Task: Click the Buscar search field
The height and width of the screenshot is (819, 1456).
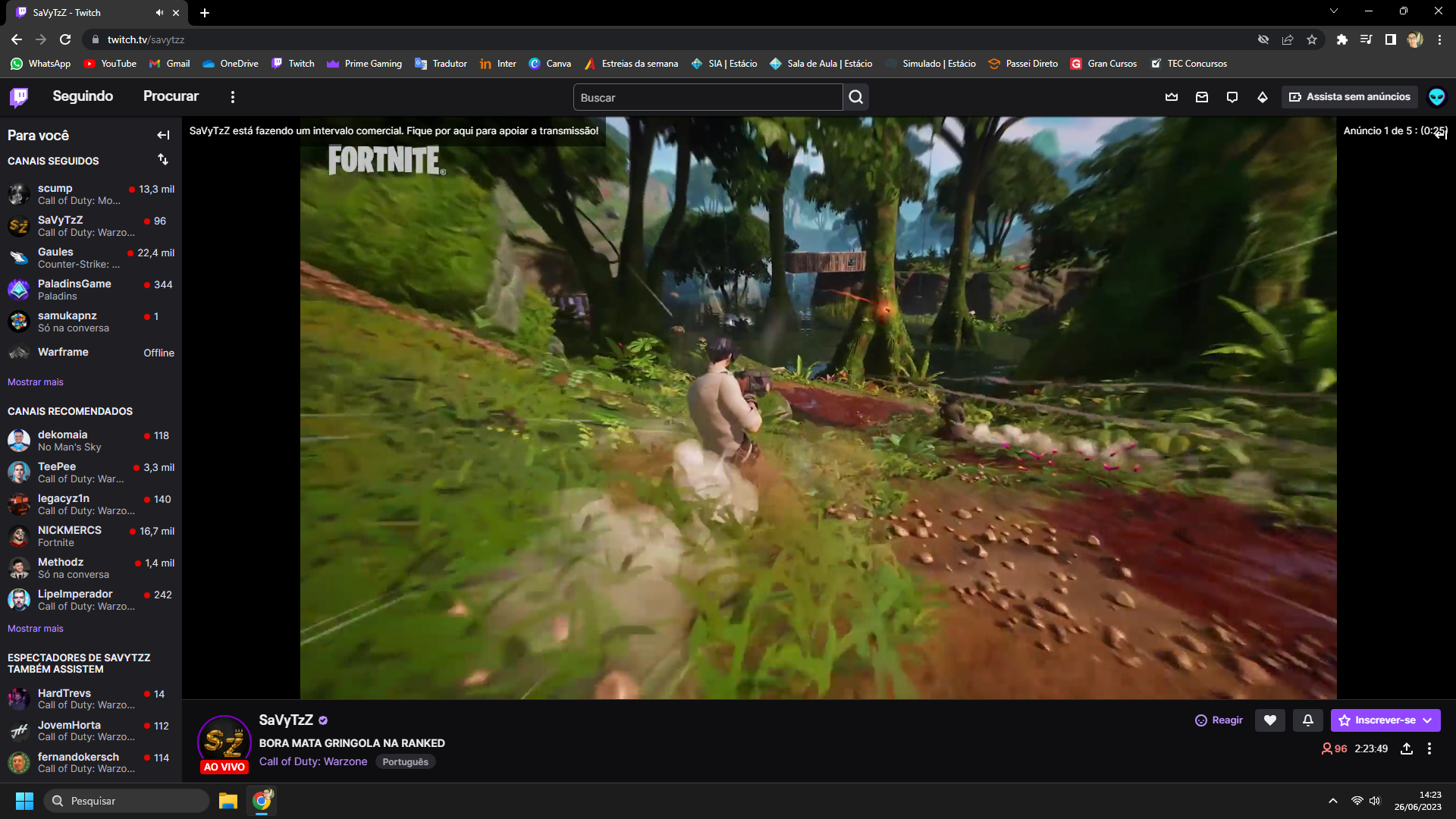Action: (x=708, y=97)
